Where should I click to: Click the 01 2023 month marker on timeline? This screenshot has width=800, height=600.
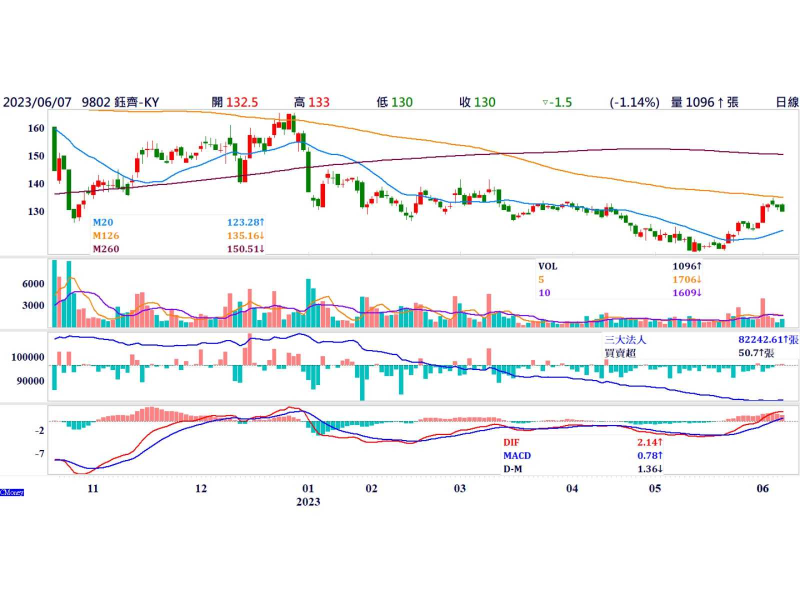(x=308, y=496)
